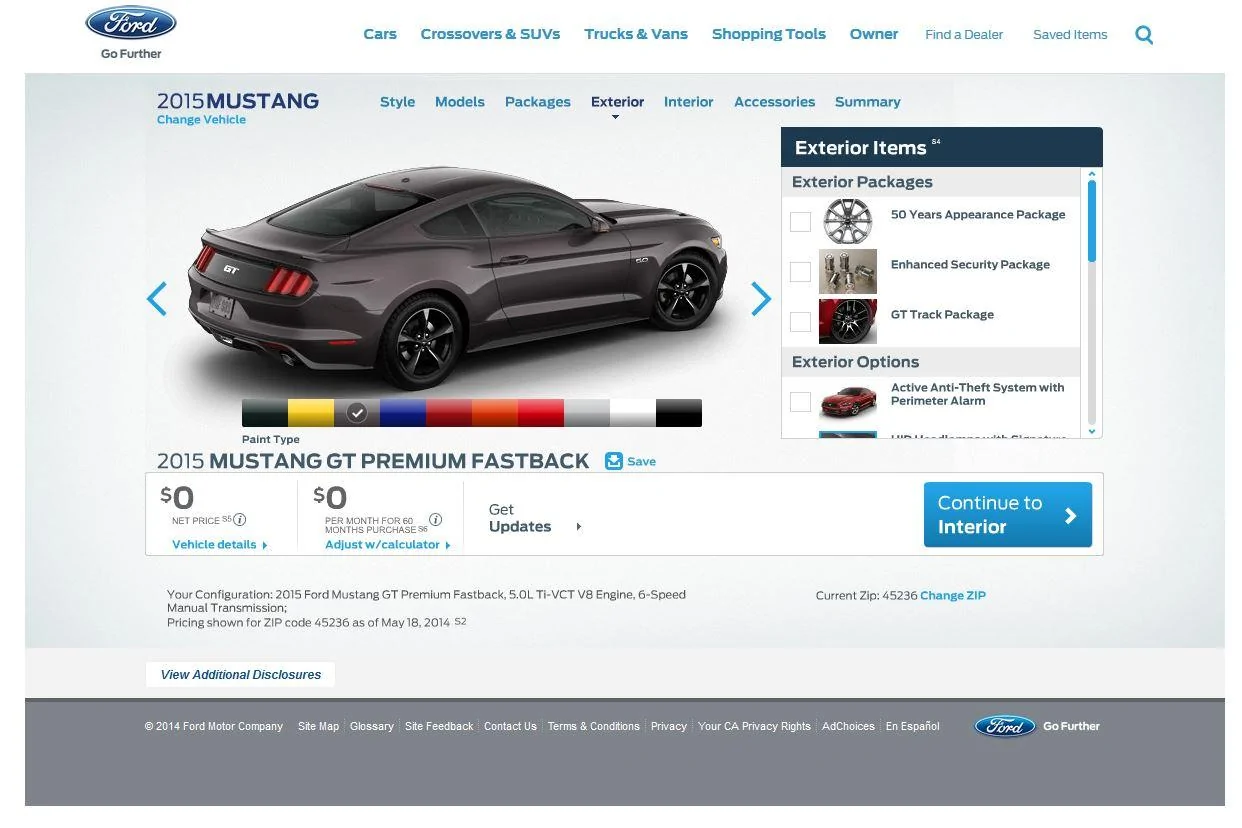The height and width of the screenshot is (828, 1242).
Task: Click the footer Ford Go Further logo
Action: (1037, 726)
